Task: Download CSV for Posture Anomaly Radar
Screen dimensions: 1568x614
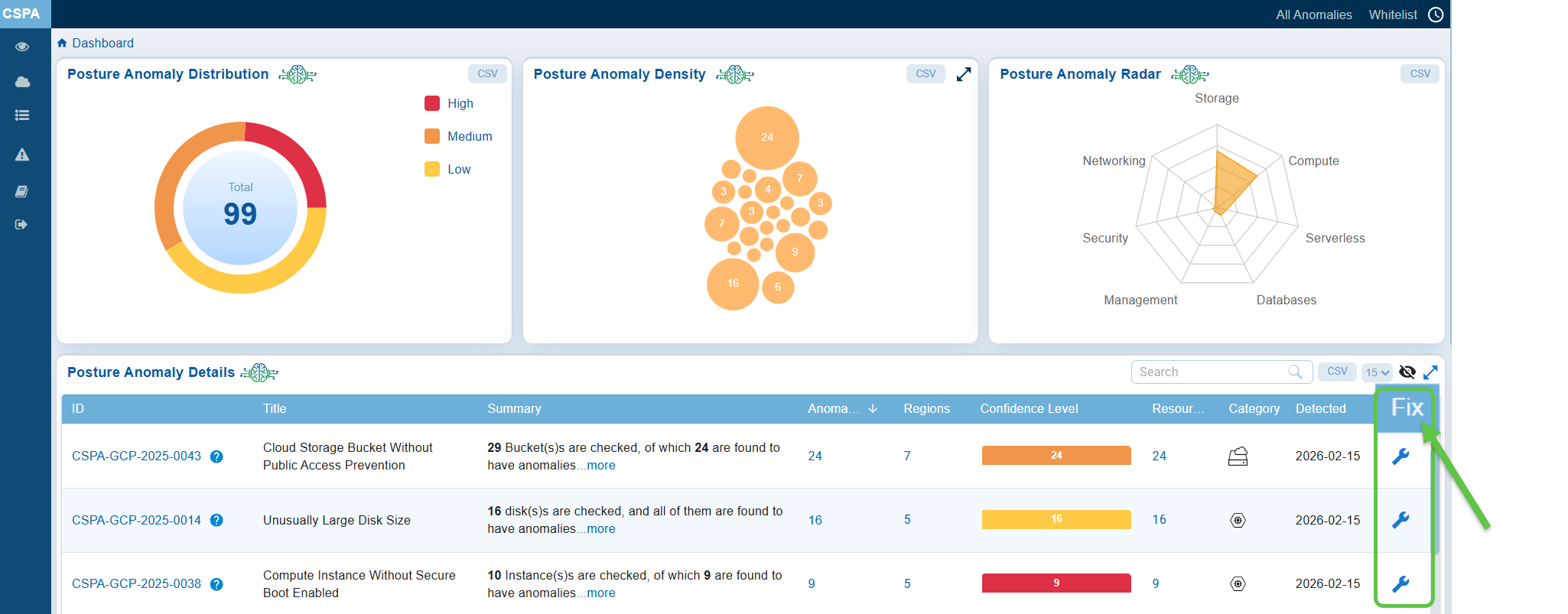Action: coord(1420,73)
